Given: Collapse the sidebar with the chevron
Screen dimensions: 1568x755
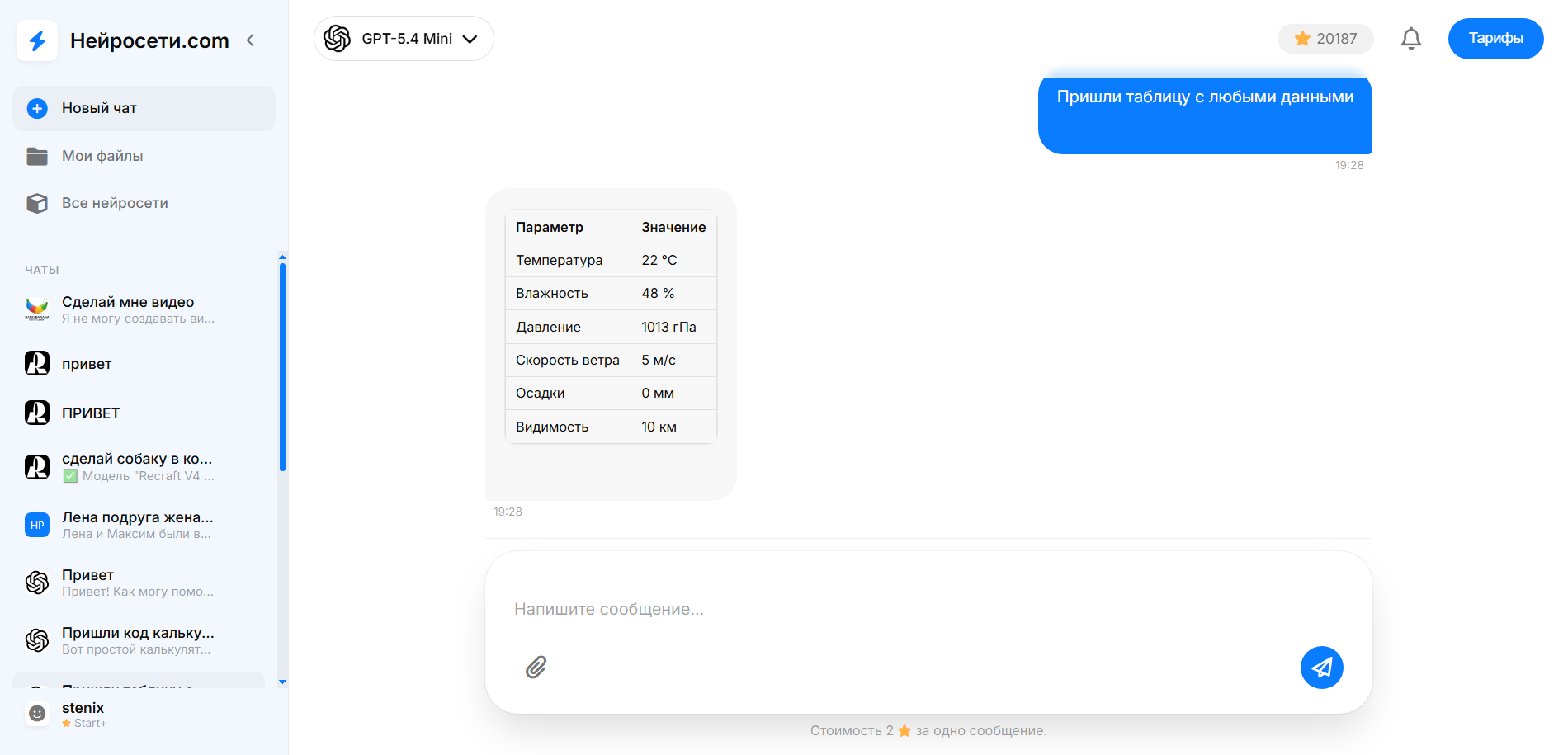Looking at the screenshot, I should 251,40.
